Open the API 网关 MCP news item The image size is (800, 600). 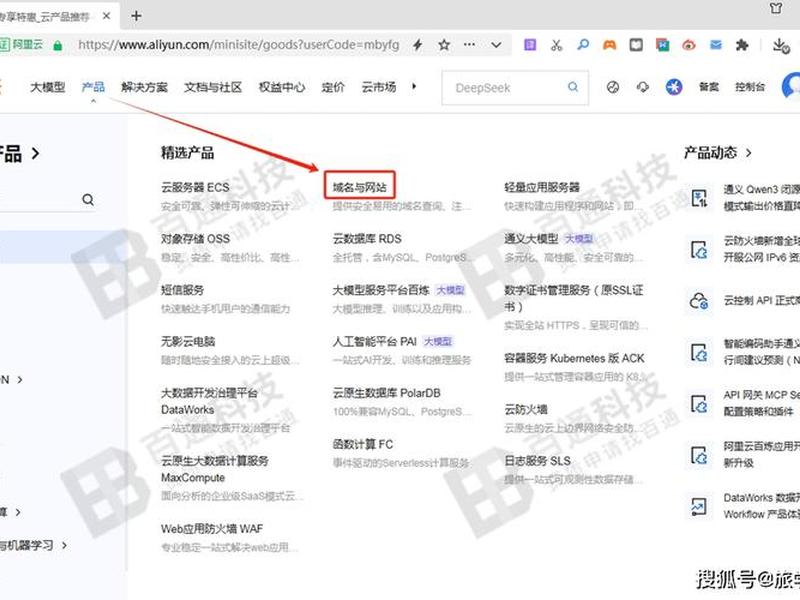click(x=761, y=403)
